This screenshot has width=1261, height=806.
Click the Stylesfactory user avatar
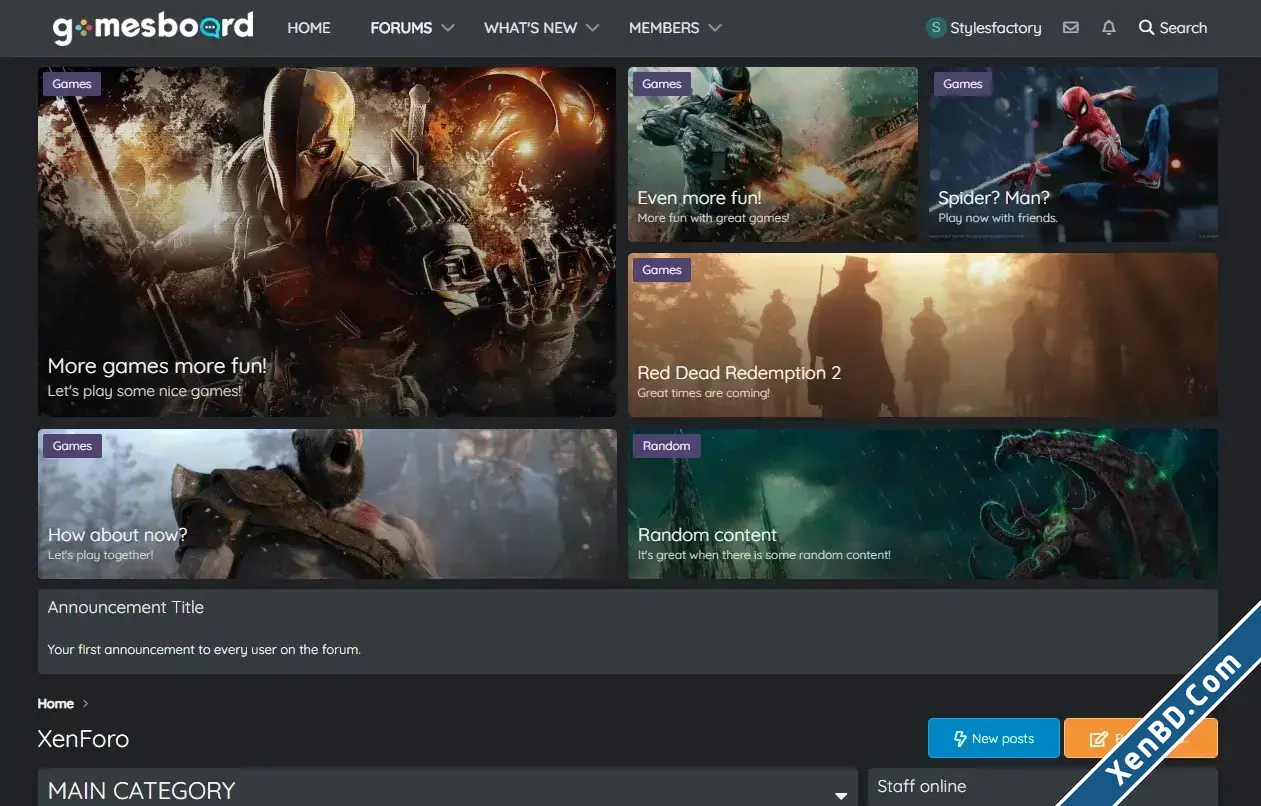point(936,28)
